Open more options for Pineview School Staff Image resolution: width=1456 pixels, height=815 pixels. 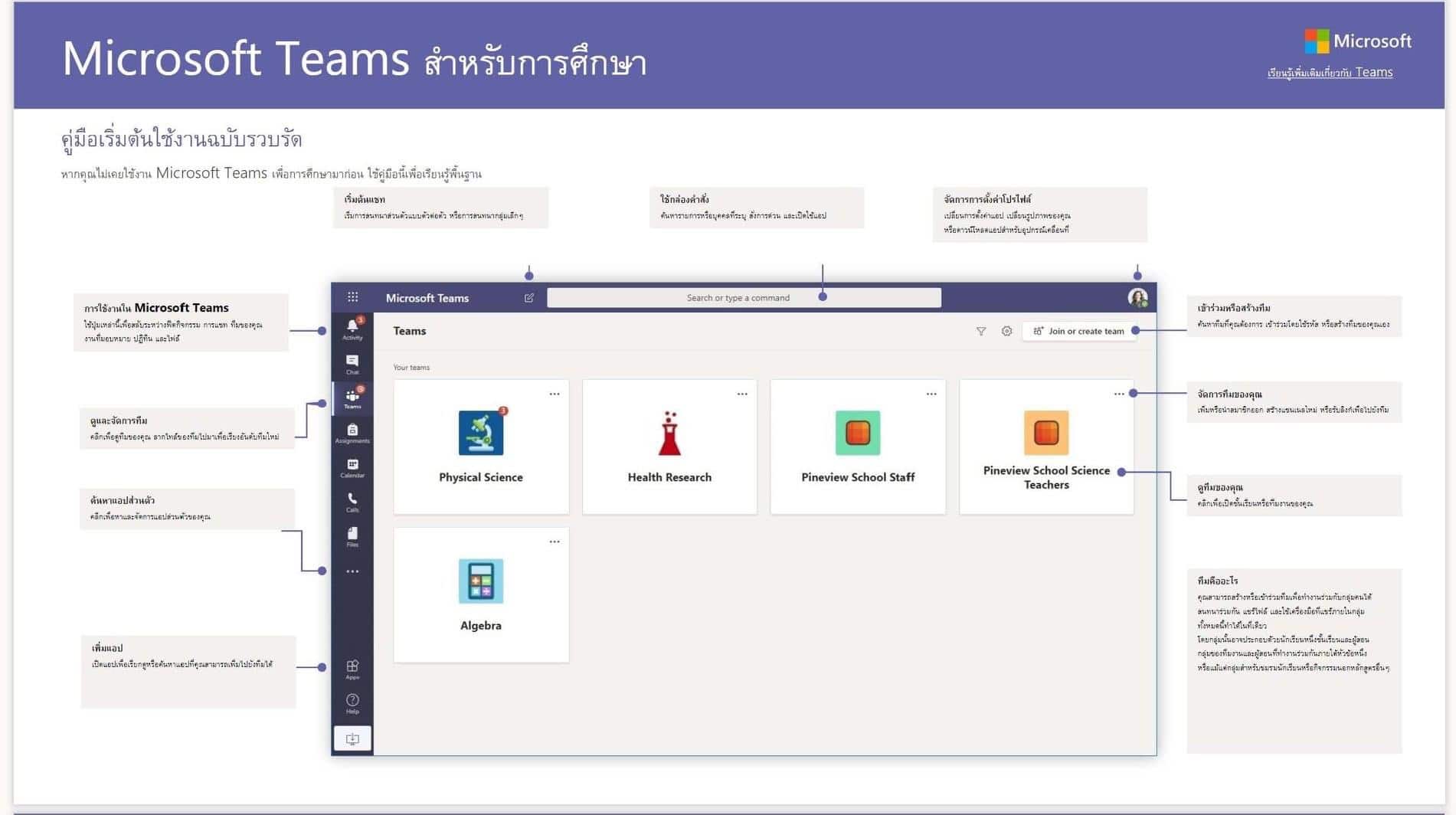(x=931, y=394)
